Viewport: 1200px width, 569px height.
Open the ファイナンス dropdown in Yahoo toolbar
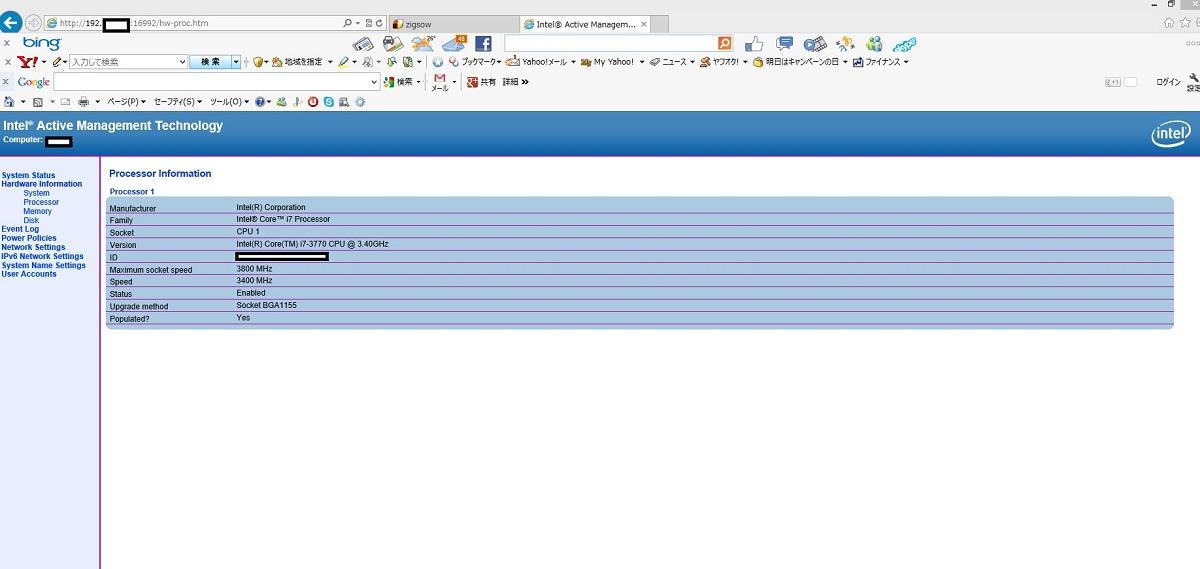pyautogui.click(x=906, y=62)
